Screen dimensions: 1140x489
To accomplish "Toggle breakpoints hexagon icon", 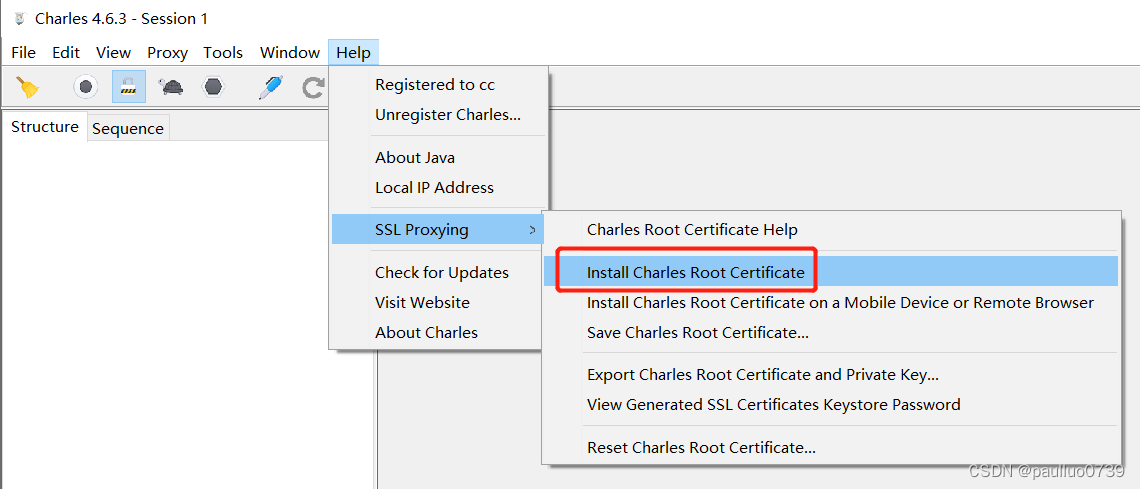I will coord(213,87).
